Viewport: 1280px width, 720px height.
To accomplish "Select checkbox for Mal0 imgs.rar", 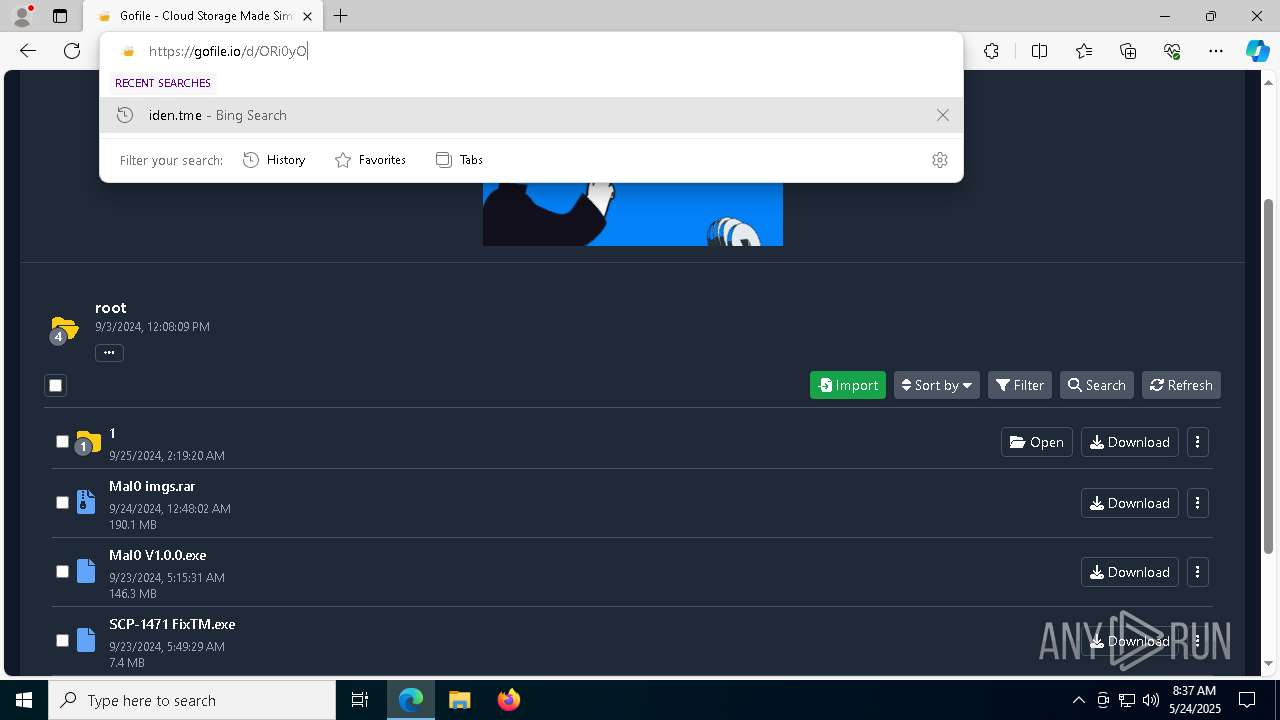I will click(62, 502).
